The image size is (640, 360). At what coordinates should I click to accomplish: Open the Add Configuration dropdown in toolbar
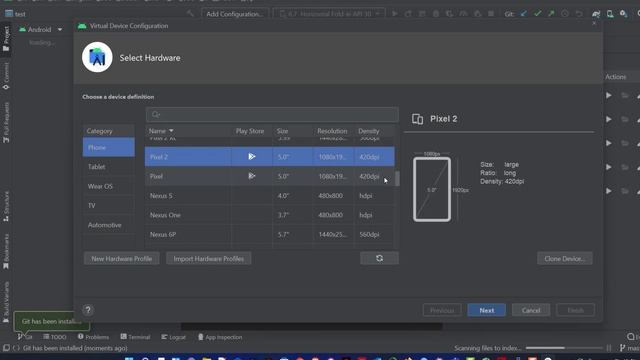(235, 14)
